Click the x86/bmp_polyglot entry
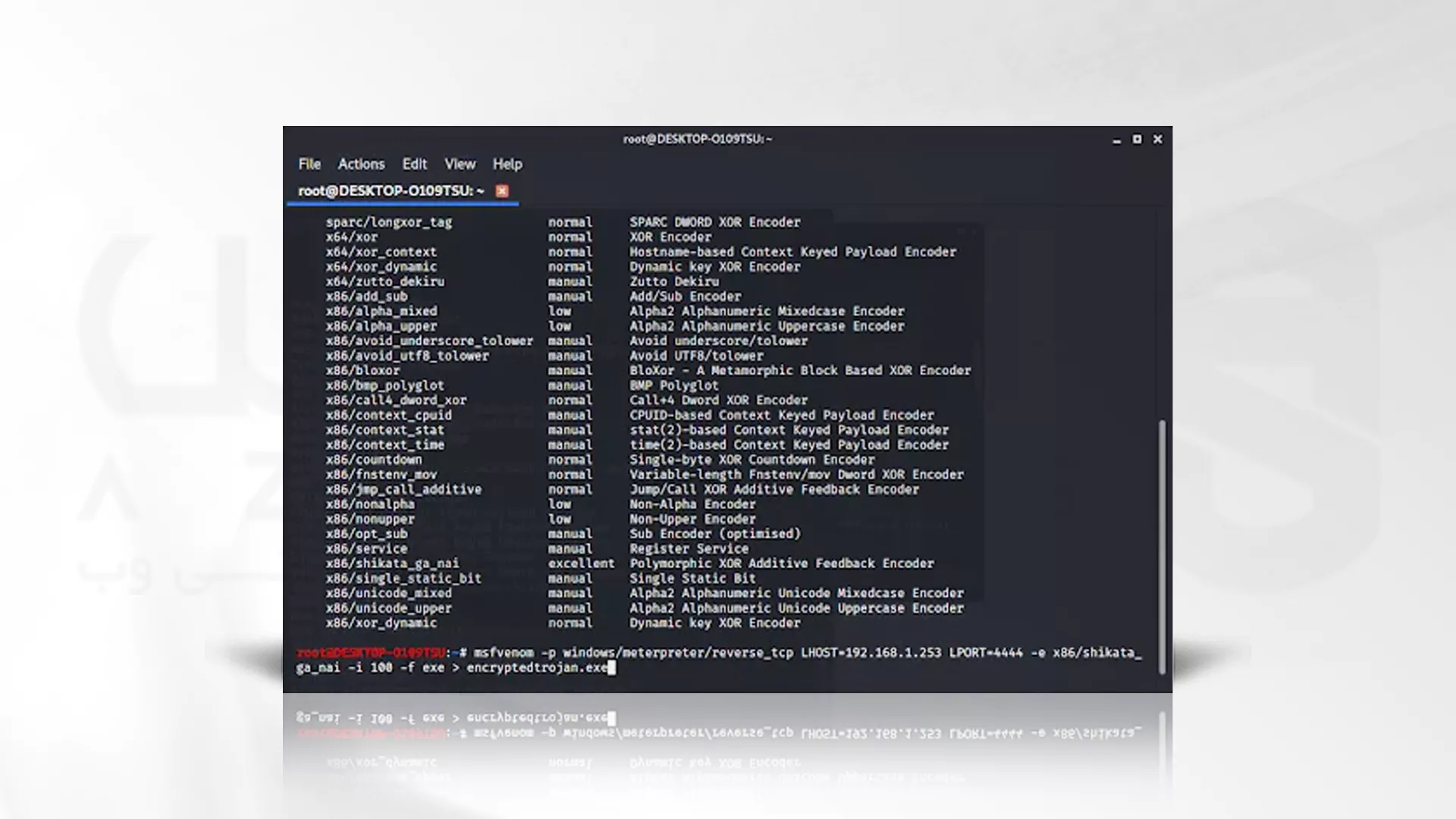The height and width of the screenshot is (819, 1456). click(x=385, y=385)
